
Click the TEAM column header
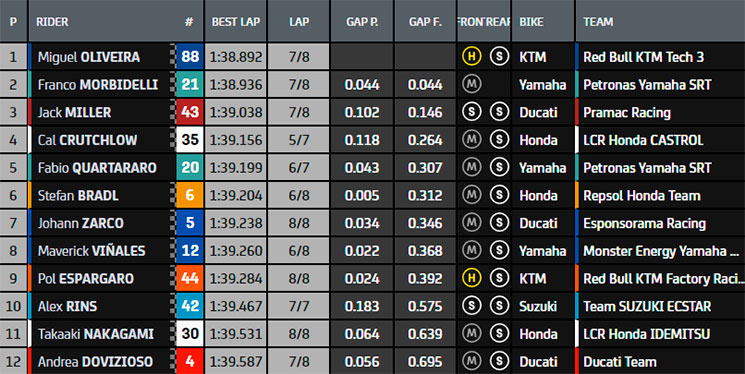598,22
